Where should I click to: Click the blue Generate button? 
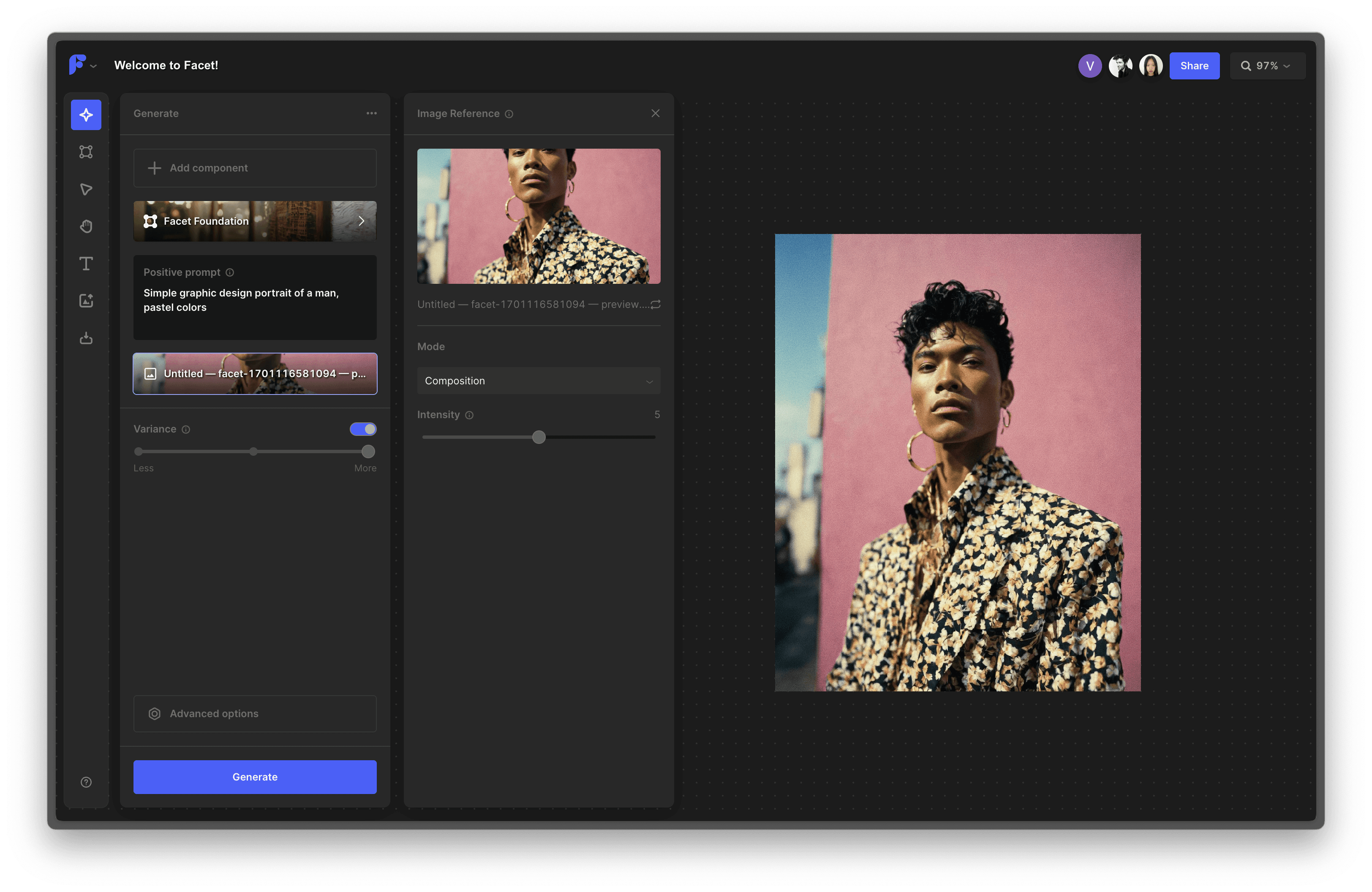pos(255,777)
